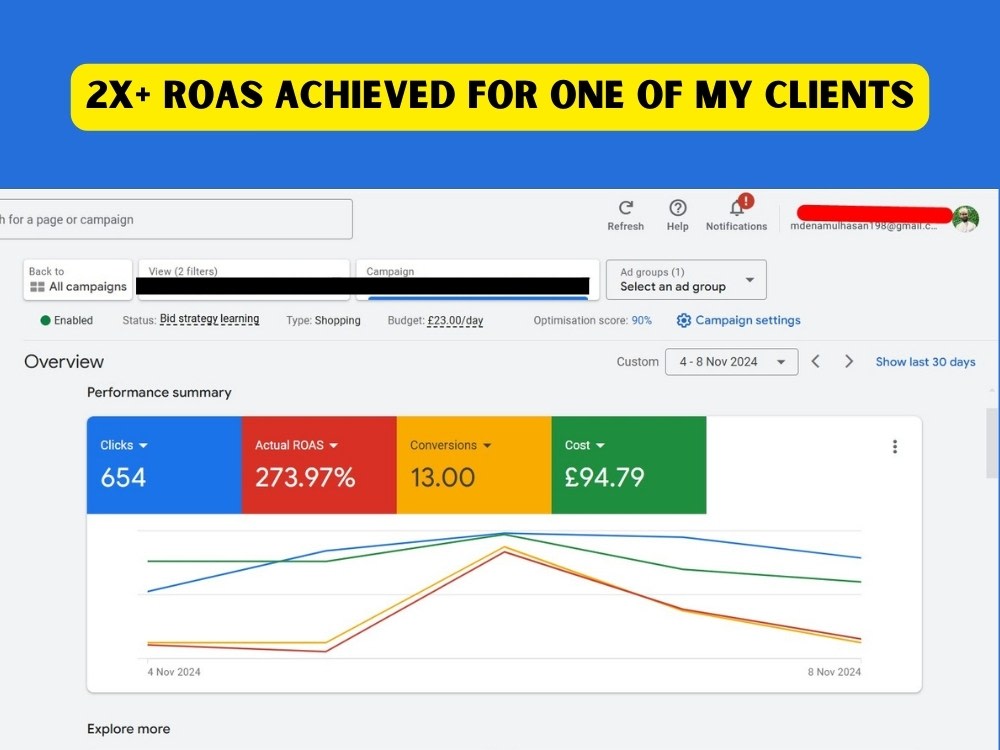Select the green Cost tile value £94.79
The height and width of the screenshot is (750, 1000).
pos(605,478)
